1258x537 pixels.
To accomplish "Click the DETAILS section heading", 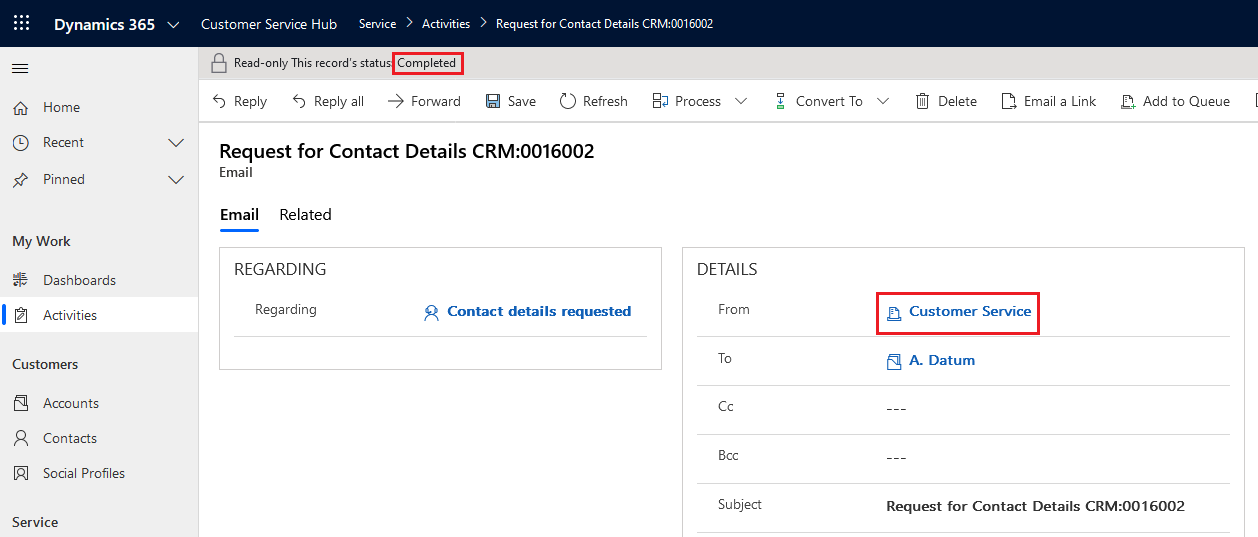I will click(727, 269).
